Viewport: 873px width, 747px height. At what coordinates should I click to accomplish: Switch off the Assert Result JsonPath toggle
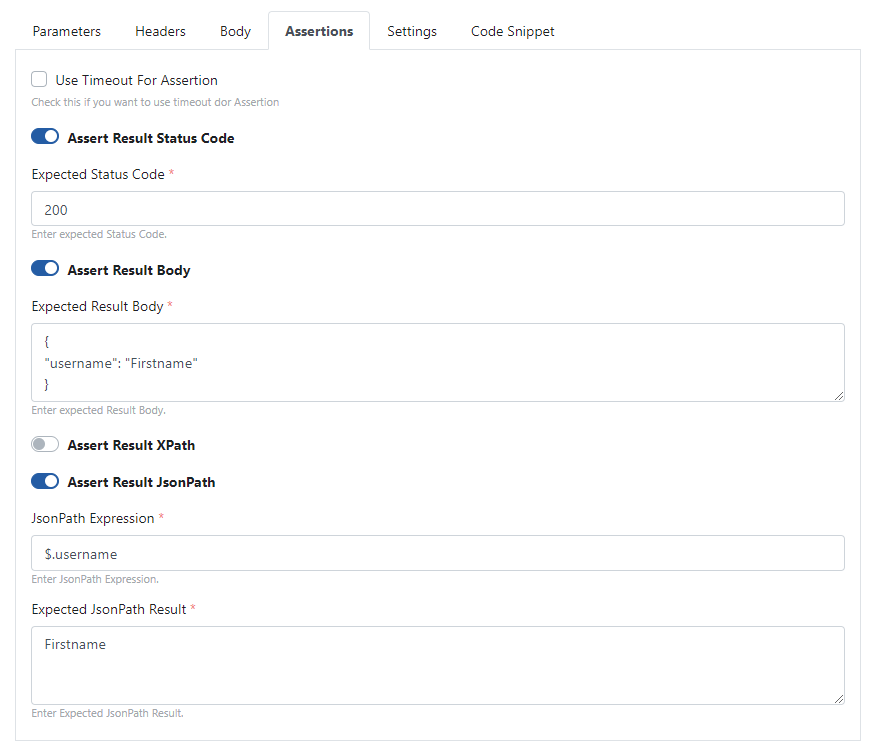tap(45, 481)
